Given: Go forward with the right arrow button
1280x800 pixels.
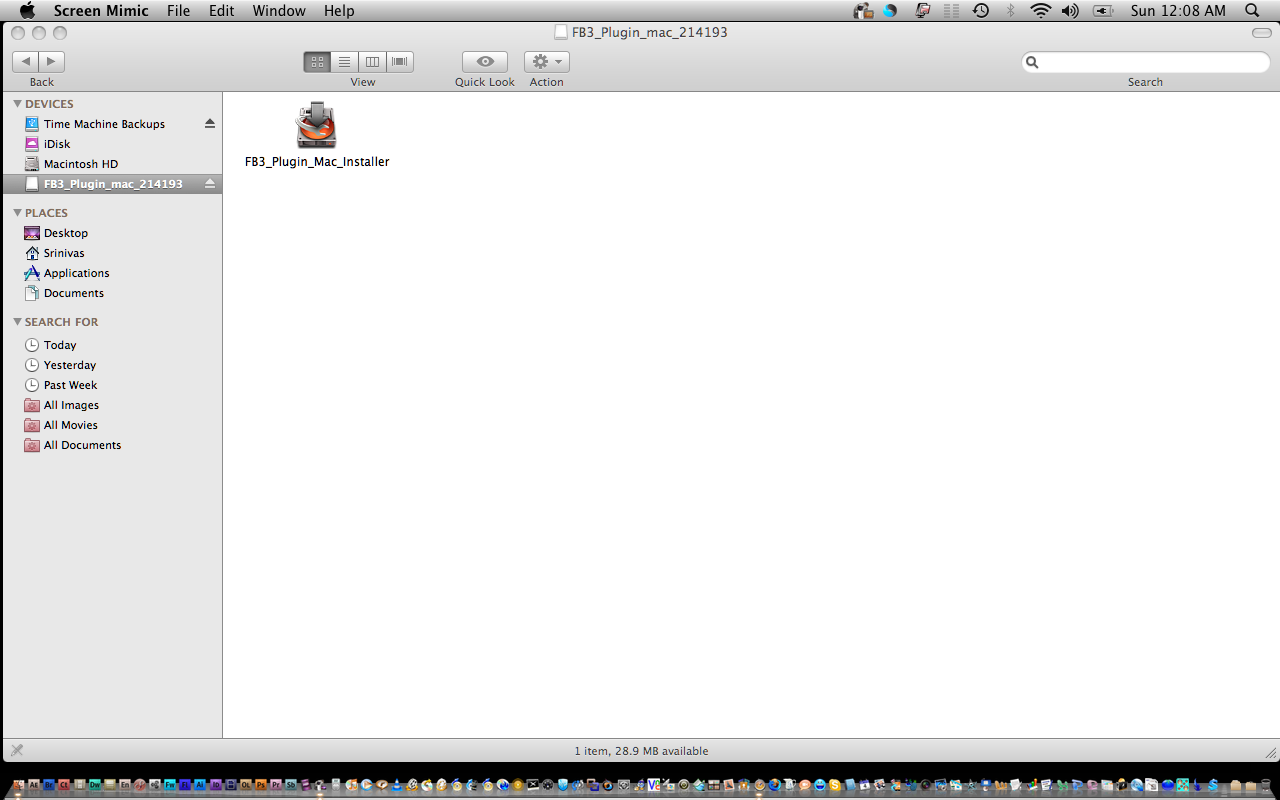Looking at the screenshot, I should coord(52,61).
